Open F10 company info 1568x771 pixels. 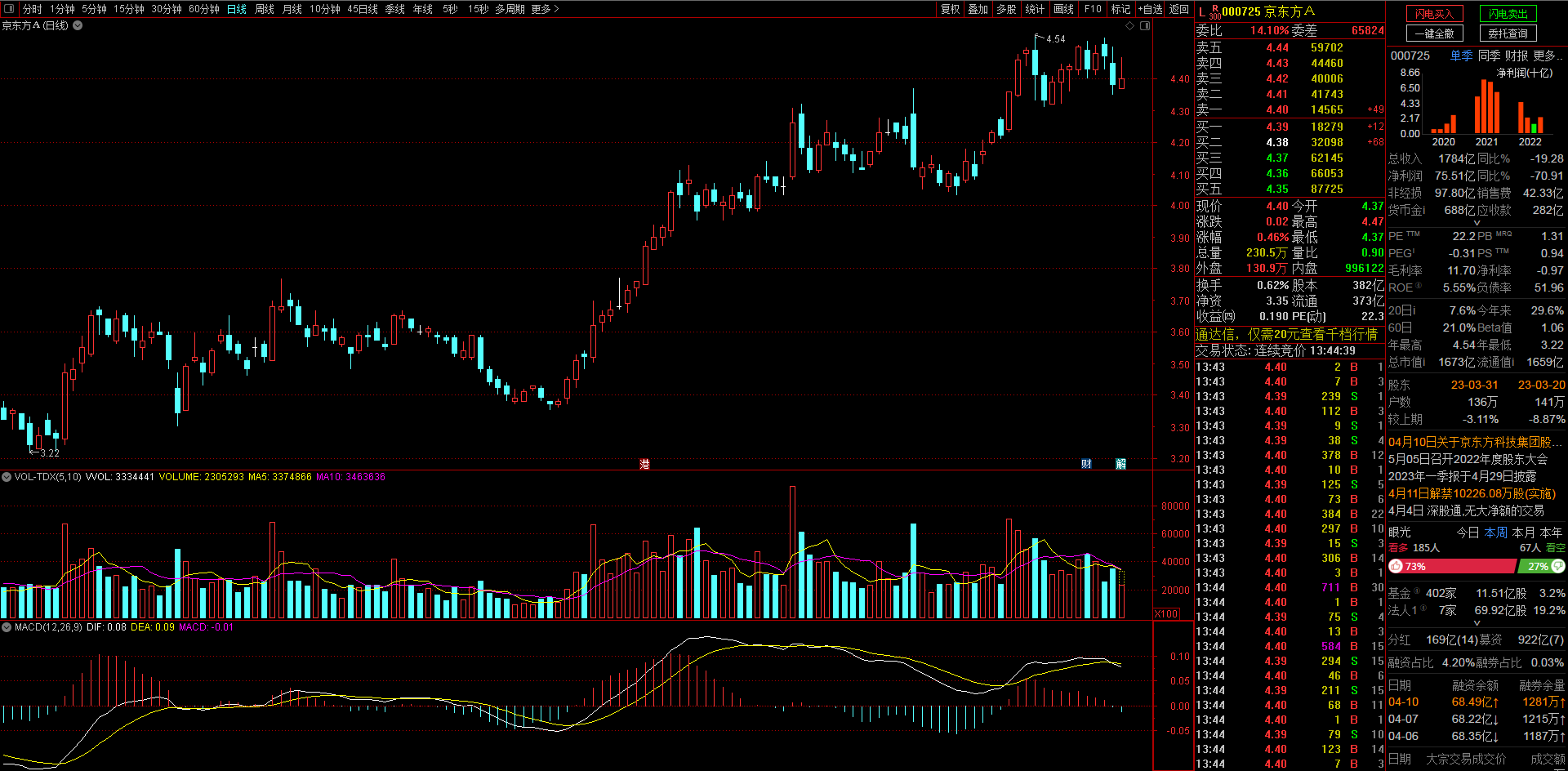pyautogui.click(x=1093, y=9)
